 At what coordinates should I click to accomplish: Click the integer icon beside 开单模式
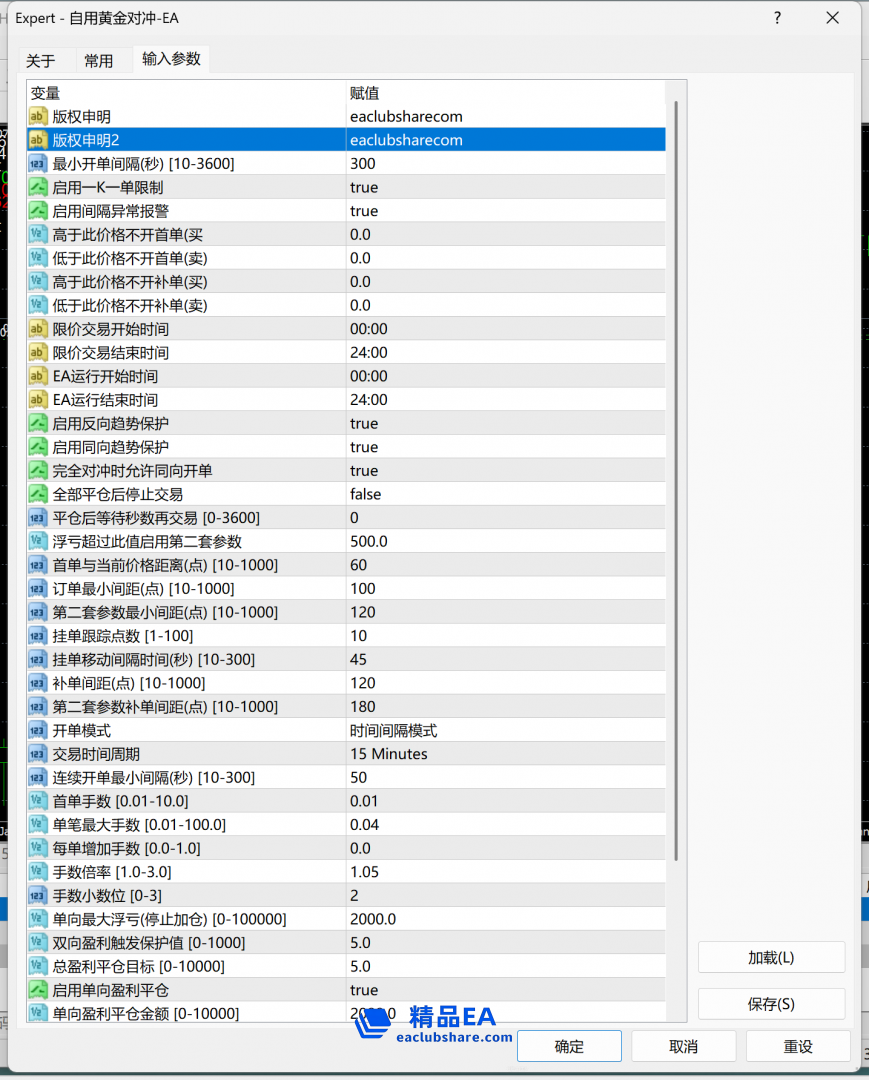pyautogui.click(x=38, y=731)
